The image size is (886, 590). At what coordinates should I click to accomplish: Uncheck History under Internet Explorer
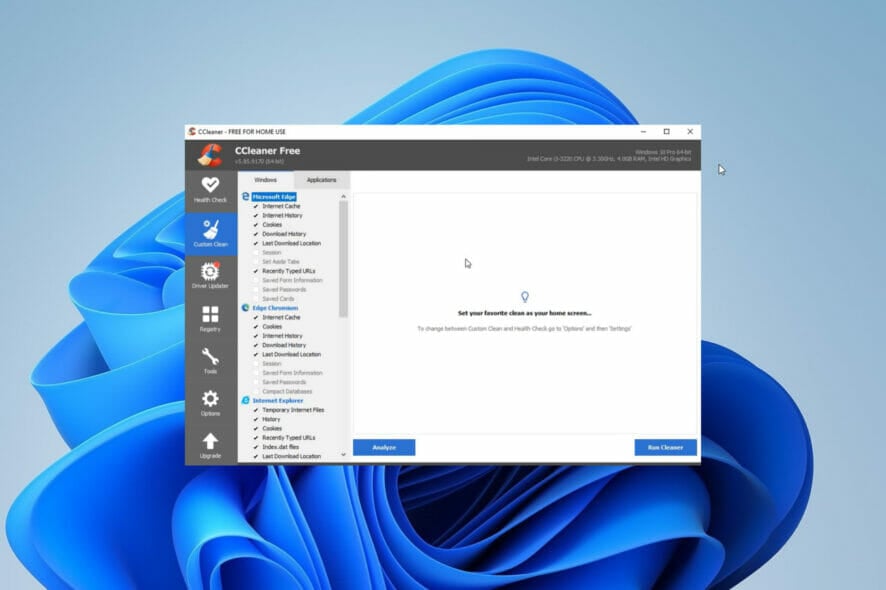tap(256, 419)
